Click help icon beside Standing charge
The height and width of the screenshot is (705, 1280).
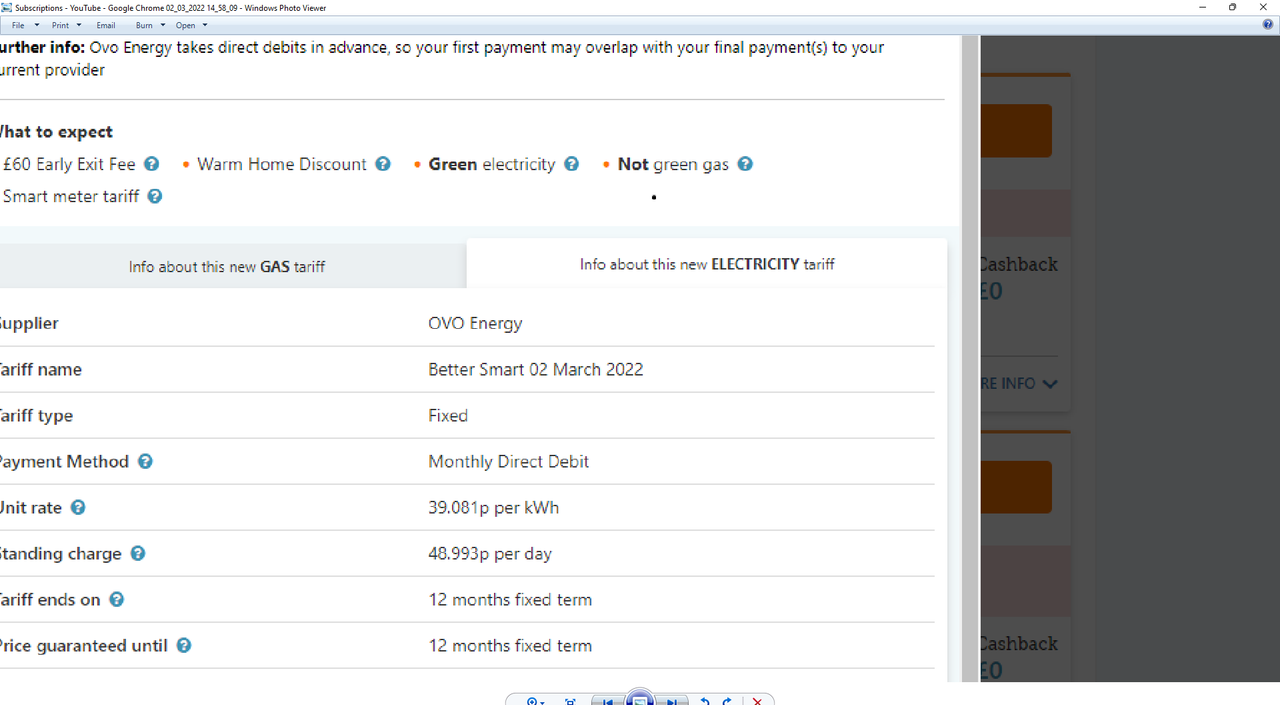pyautogui.click(x=138, y=553)
